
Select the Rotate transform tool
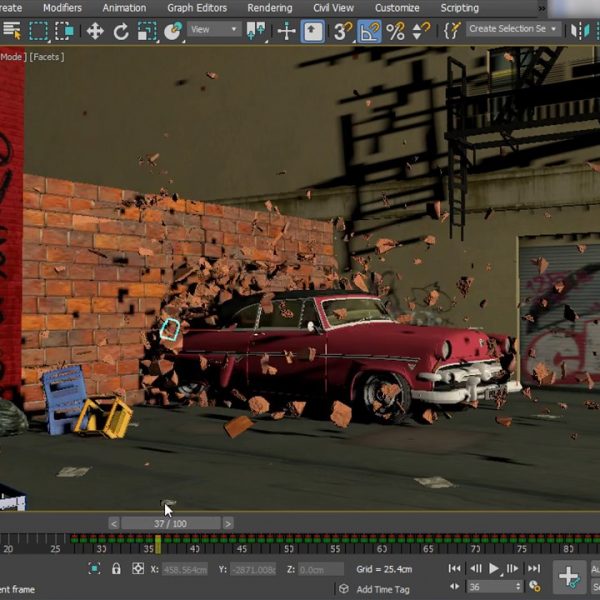[121, 31]
